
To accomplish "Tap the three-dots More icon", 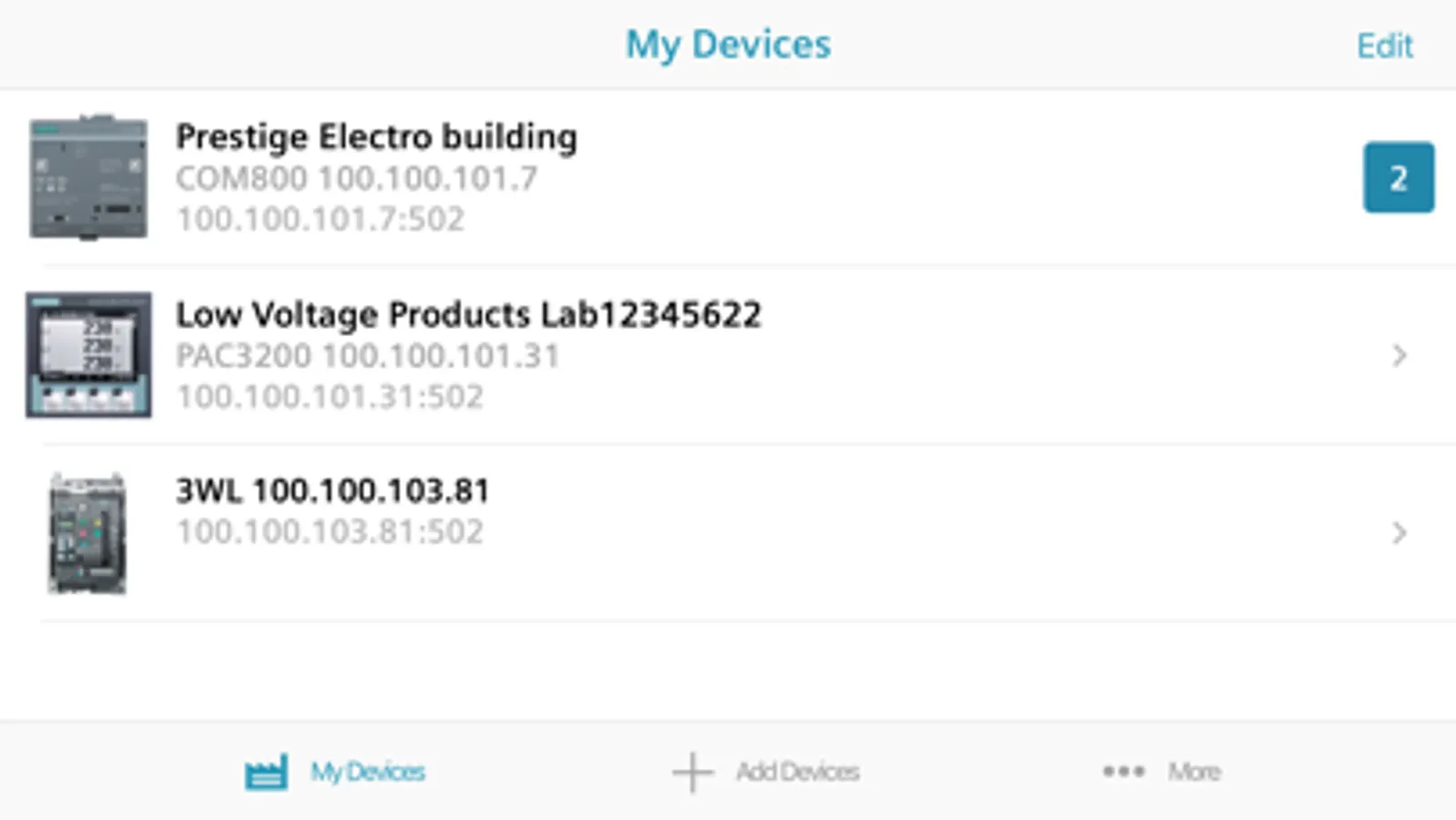I will [1124, 772].
